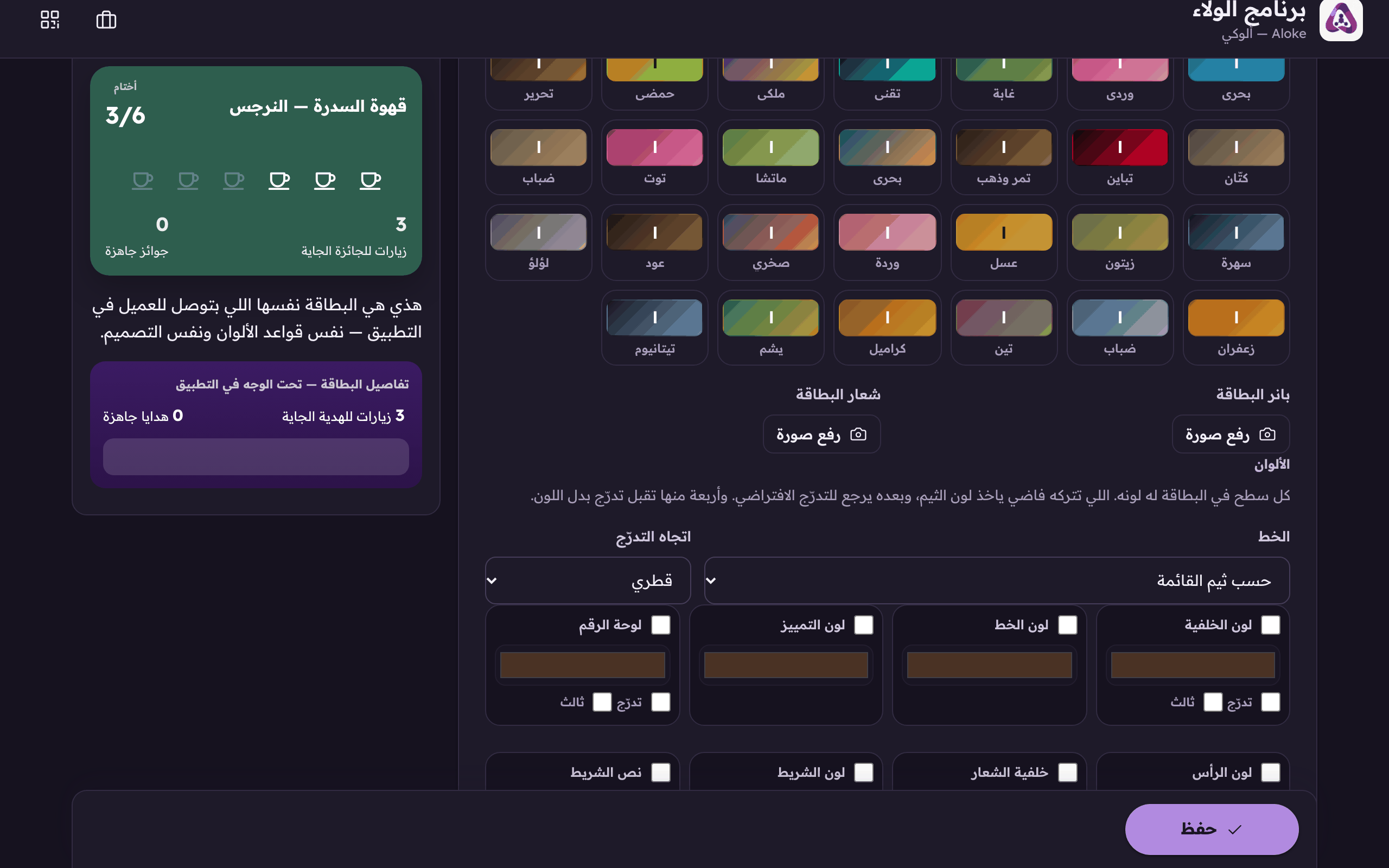The height and width of the screenshot is (868, 1389).
Task: Check the لون الشريط checkbox
Action: tap(864, 772)
